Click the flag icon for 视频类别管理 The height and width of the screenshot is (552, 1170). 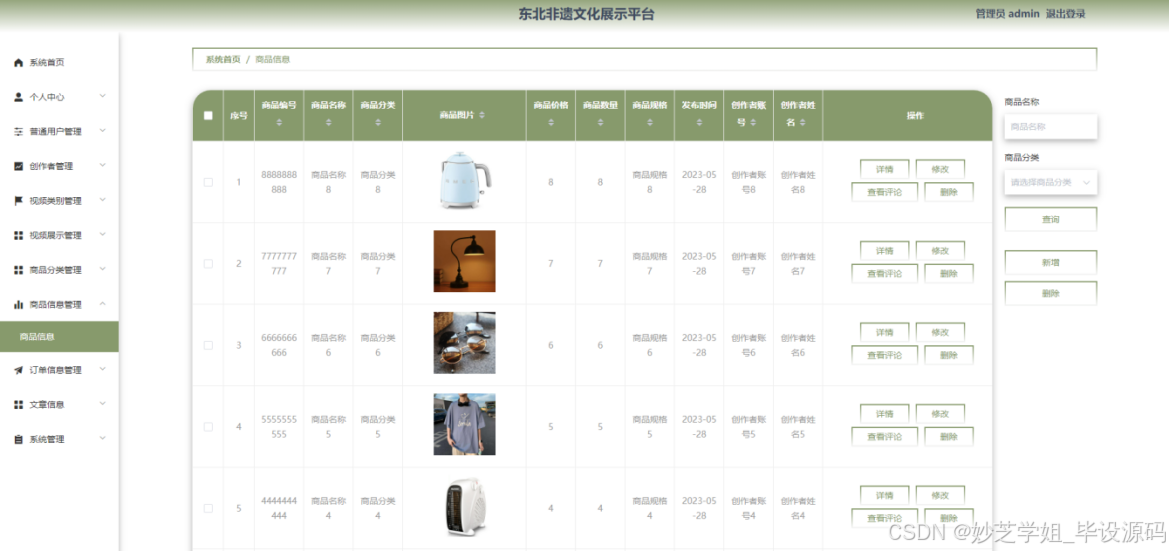tap(19, 201)
